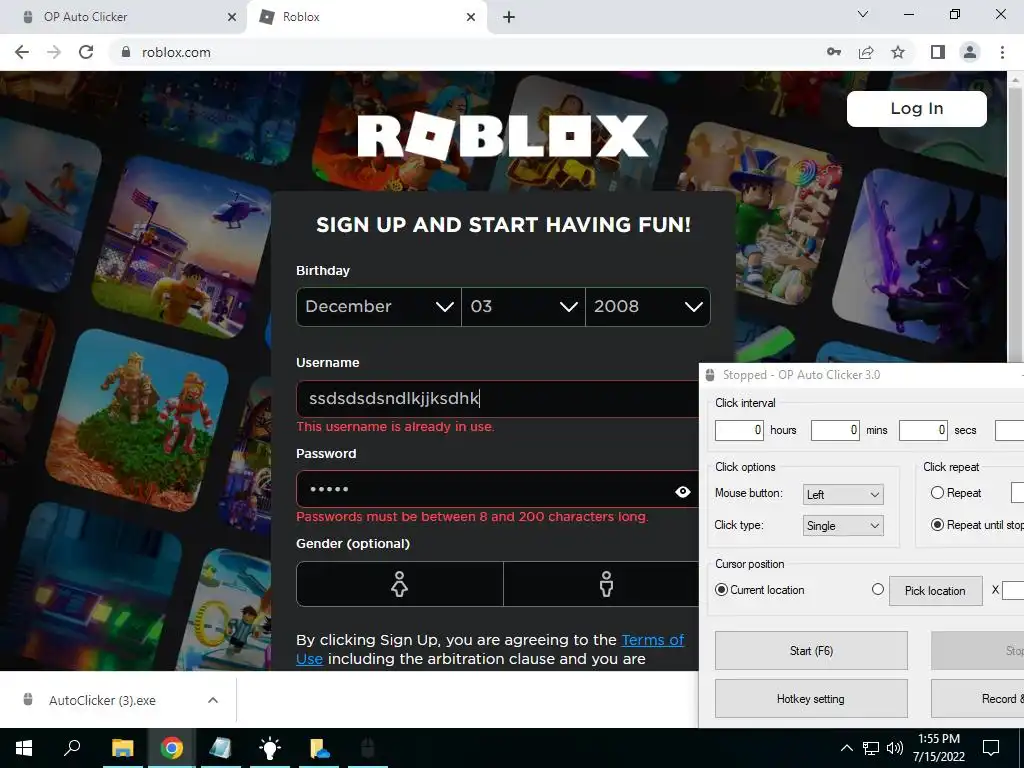1024x768 pixels.
Task: Open the notepad-like taskbar app
Action: (x=220, y=748)
